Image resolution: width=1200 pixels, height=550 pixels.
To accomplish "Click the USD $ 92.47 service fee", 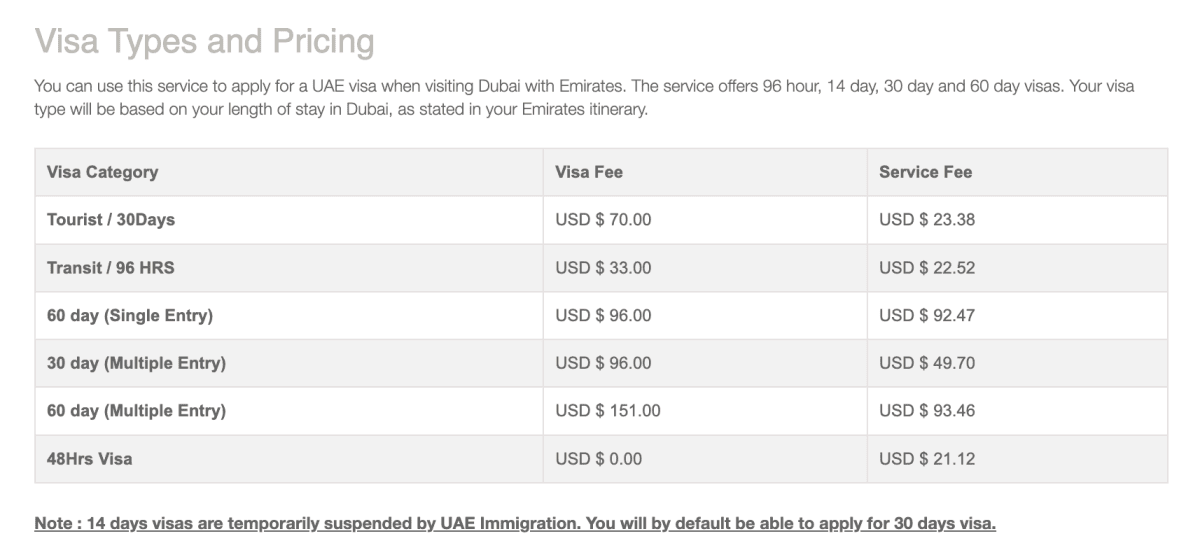I will coord(927,316).
